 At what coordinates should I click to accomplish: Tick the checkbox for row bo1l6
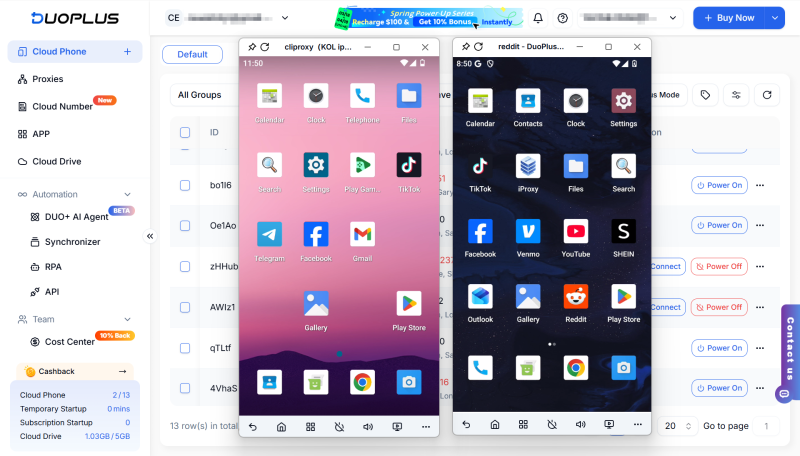click(185, 185)
